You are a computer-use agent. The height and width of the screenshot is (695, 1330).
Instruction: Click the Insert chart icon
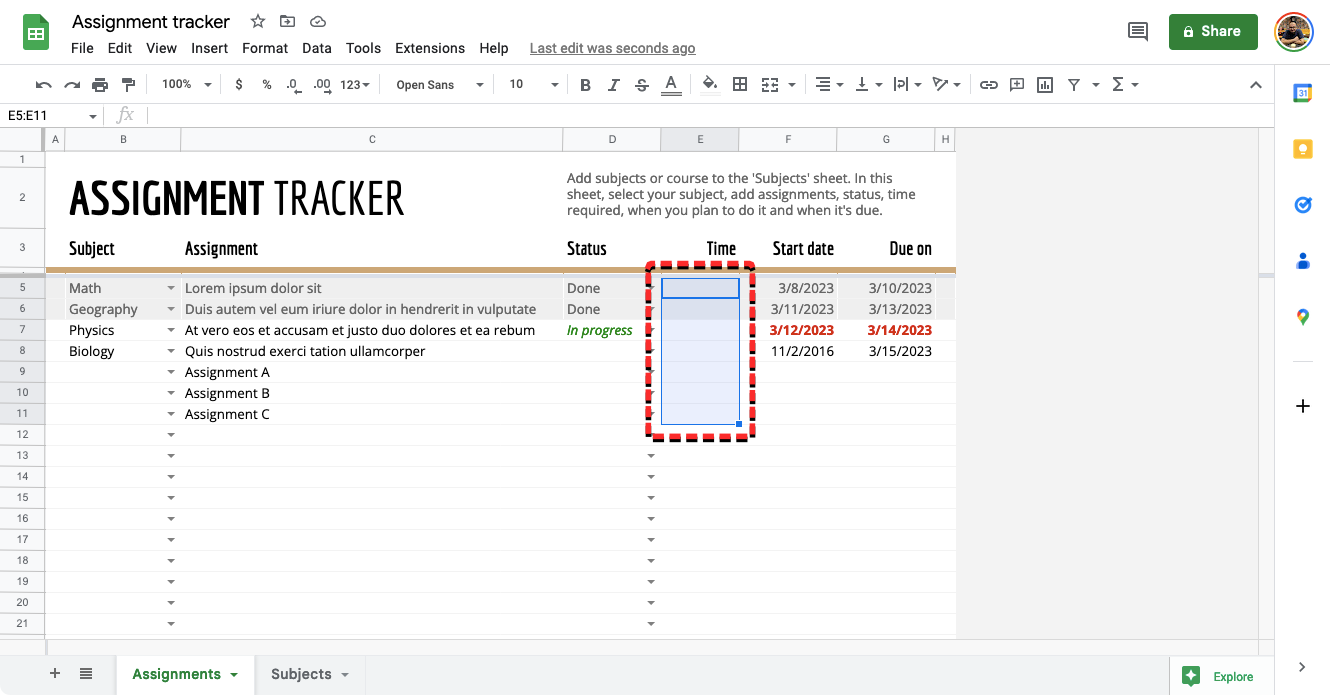coord(1045,85)
